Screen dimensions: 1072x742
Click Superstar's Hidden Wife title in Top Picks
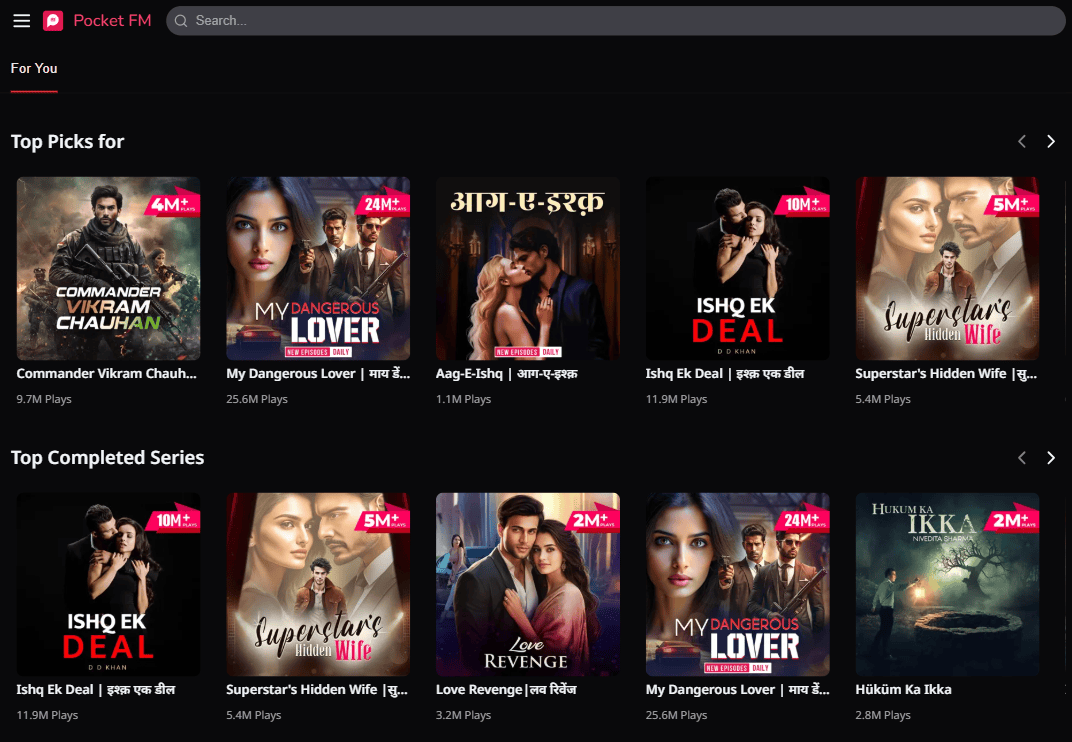pos(946,373)
